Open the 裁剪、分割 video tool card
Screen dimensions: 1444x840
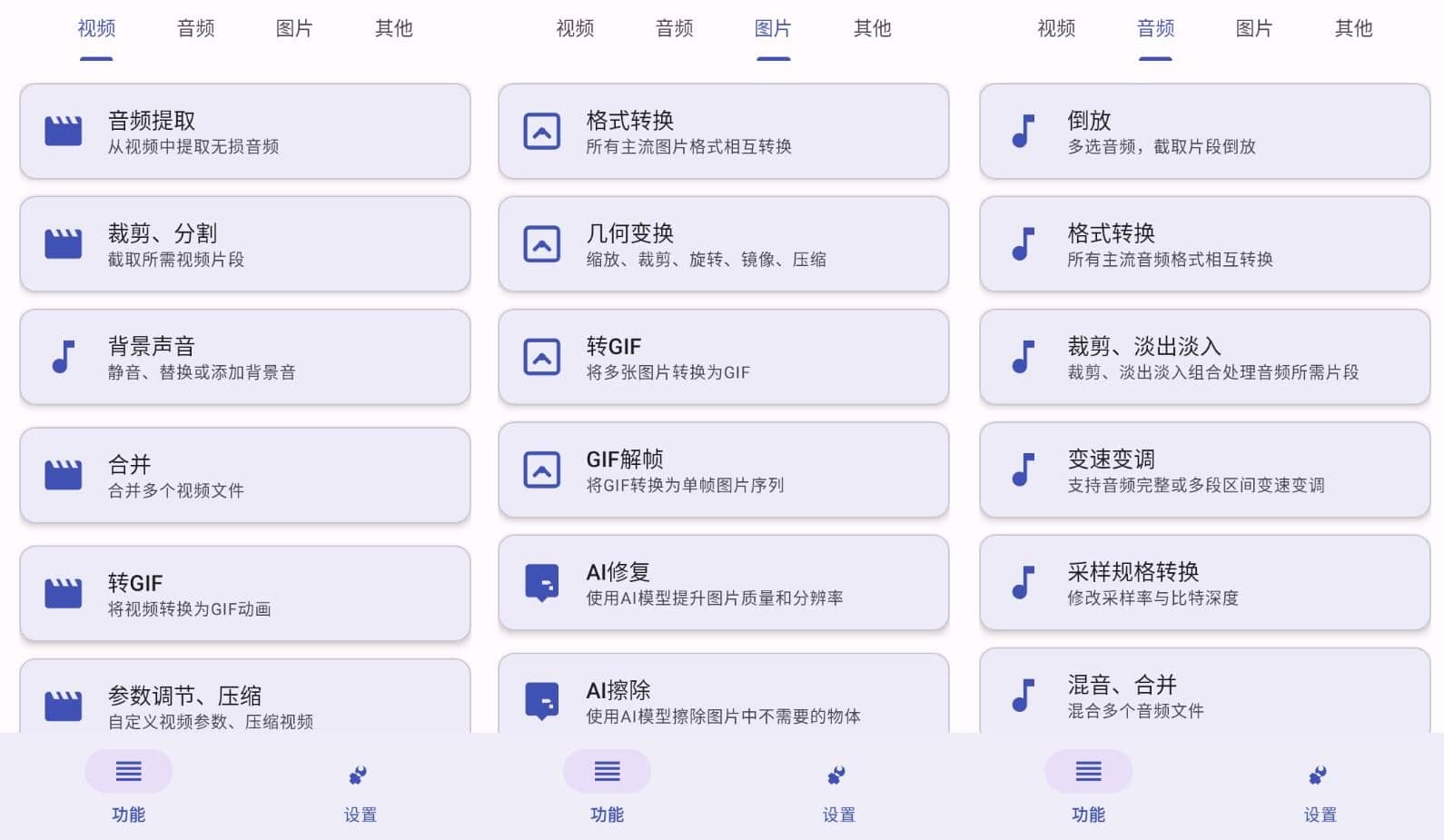click(245, 244)
